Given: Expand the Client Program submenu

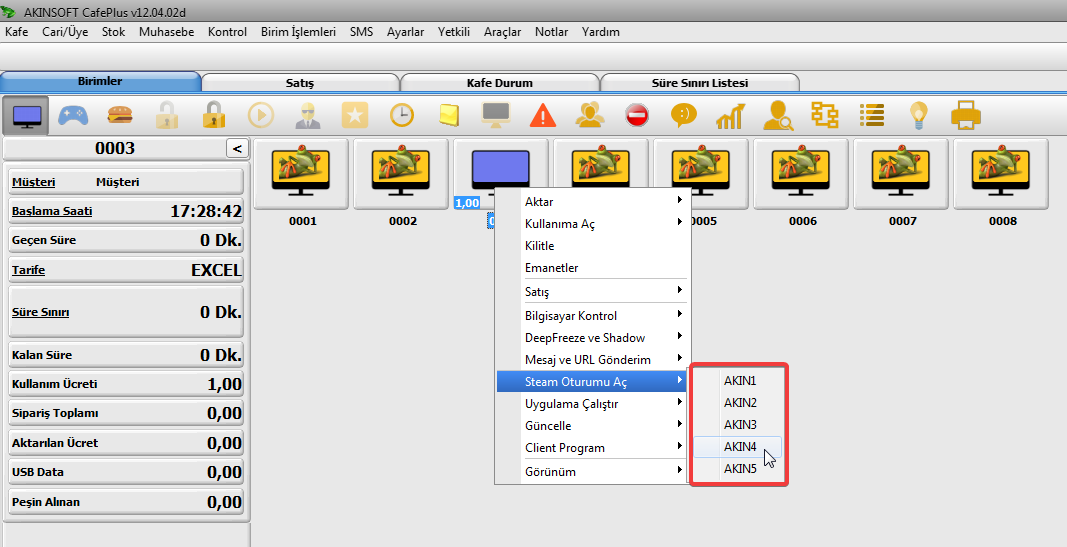Looking at the screenshot, I should [593, 448].
